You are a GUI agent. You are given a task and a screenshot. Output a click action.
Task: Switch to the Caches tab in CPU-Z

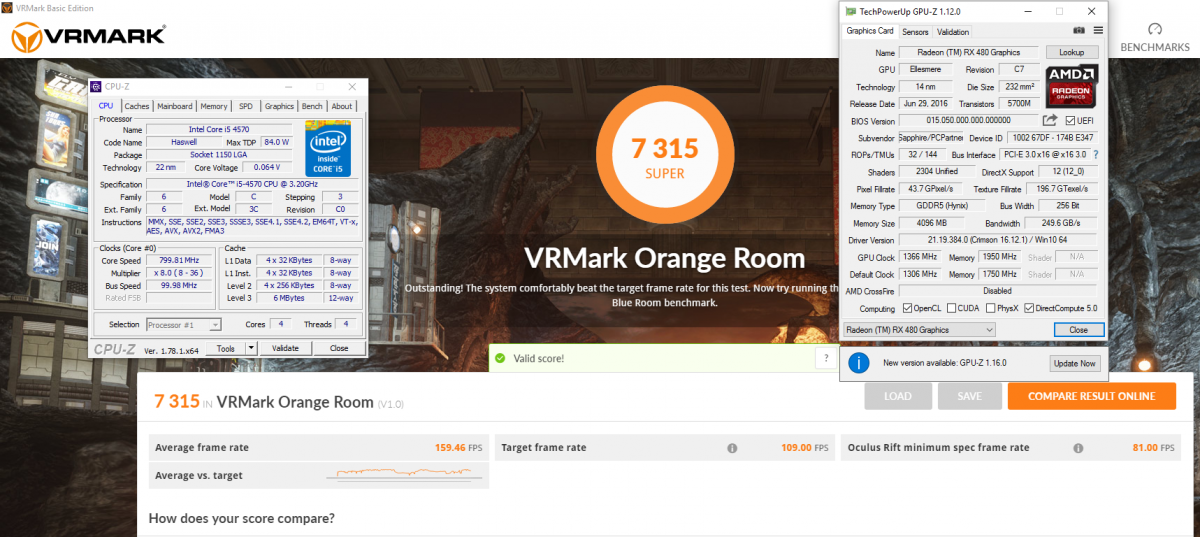(x=137, y=106)
